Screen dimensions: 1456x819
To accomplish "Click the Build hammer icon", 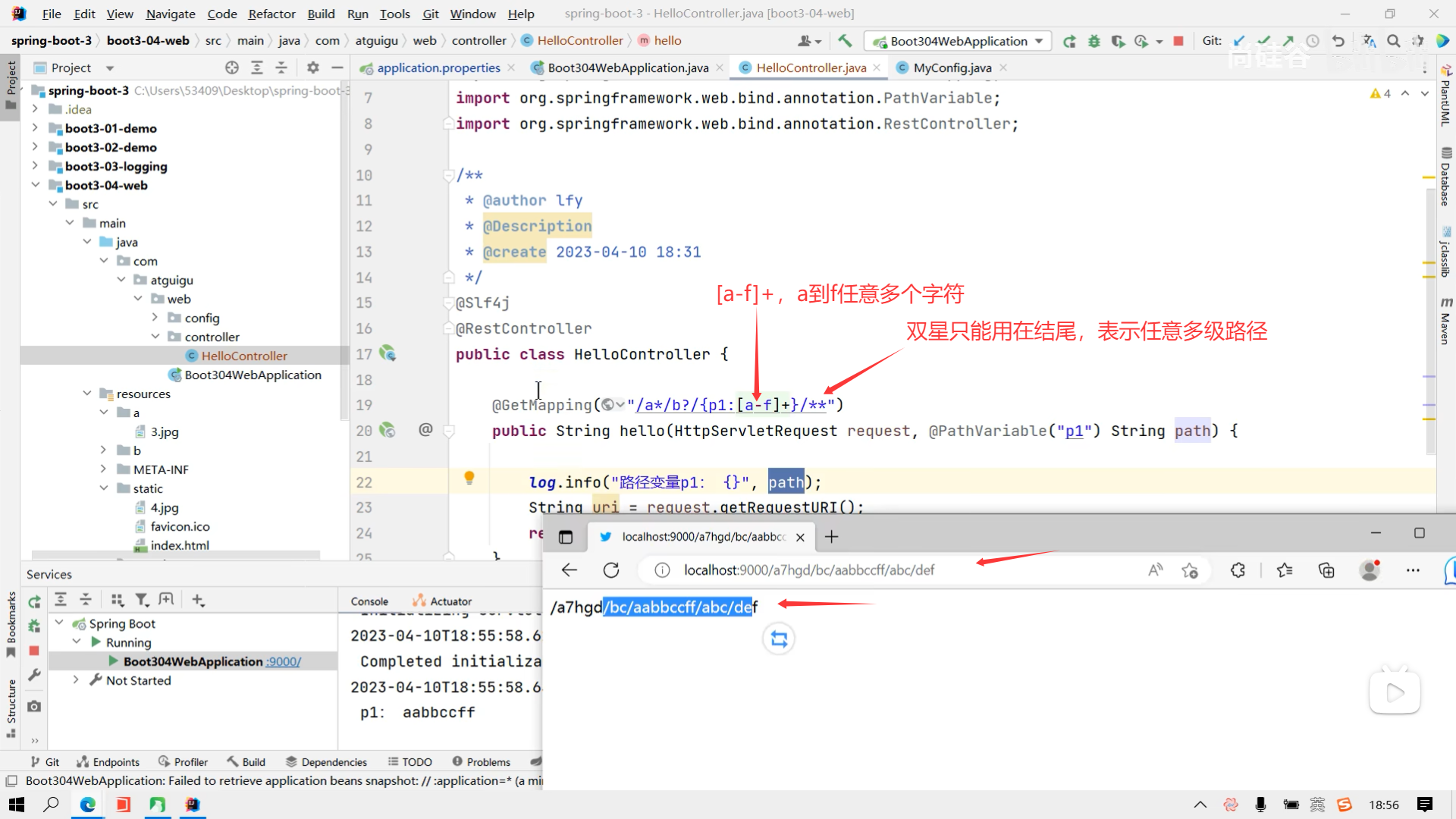I will point(845,41).
